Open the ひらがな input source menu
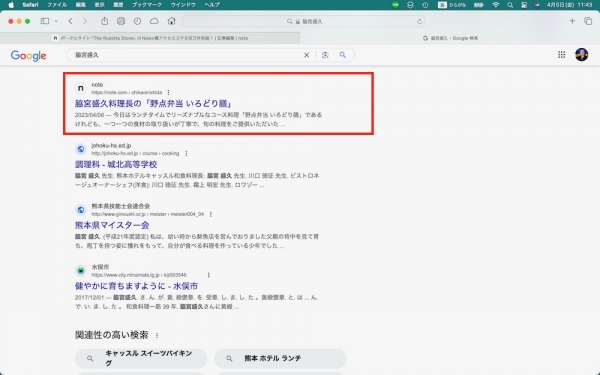The height and width of the screenshot is (375, 600). 452,5
